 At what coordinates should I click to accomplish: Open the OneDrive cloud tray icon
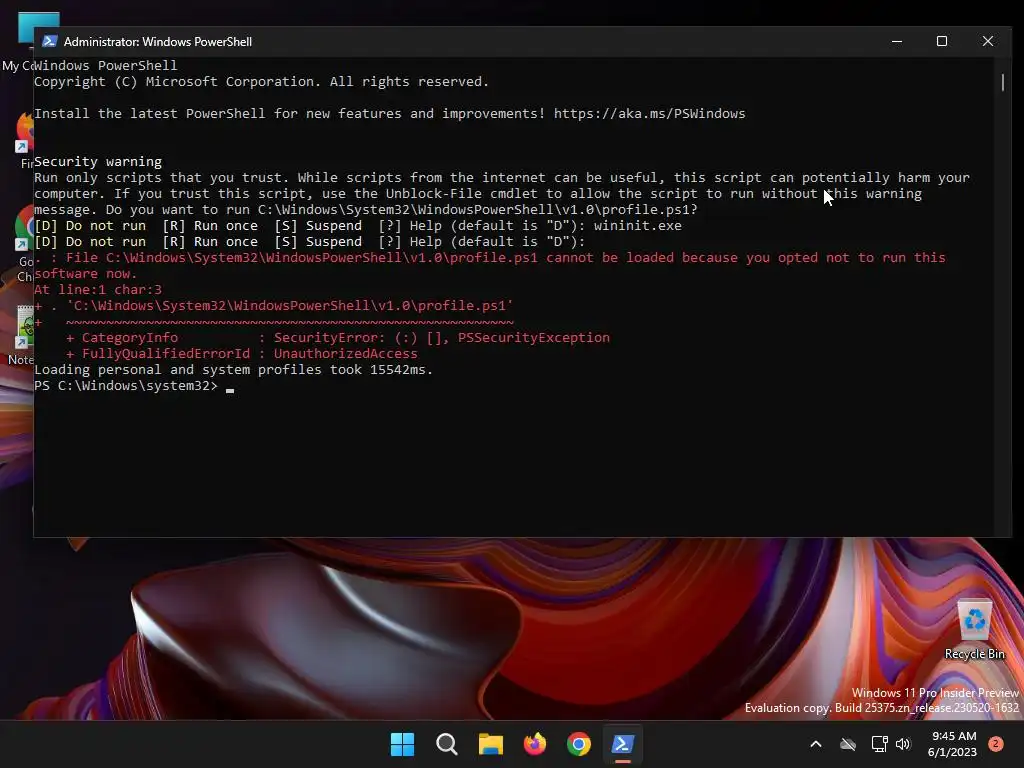(x=848, y=744)
